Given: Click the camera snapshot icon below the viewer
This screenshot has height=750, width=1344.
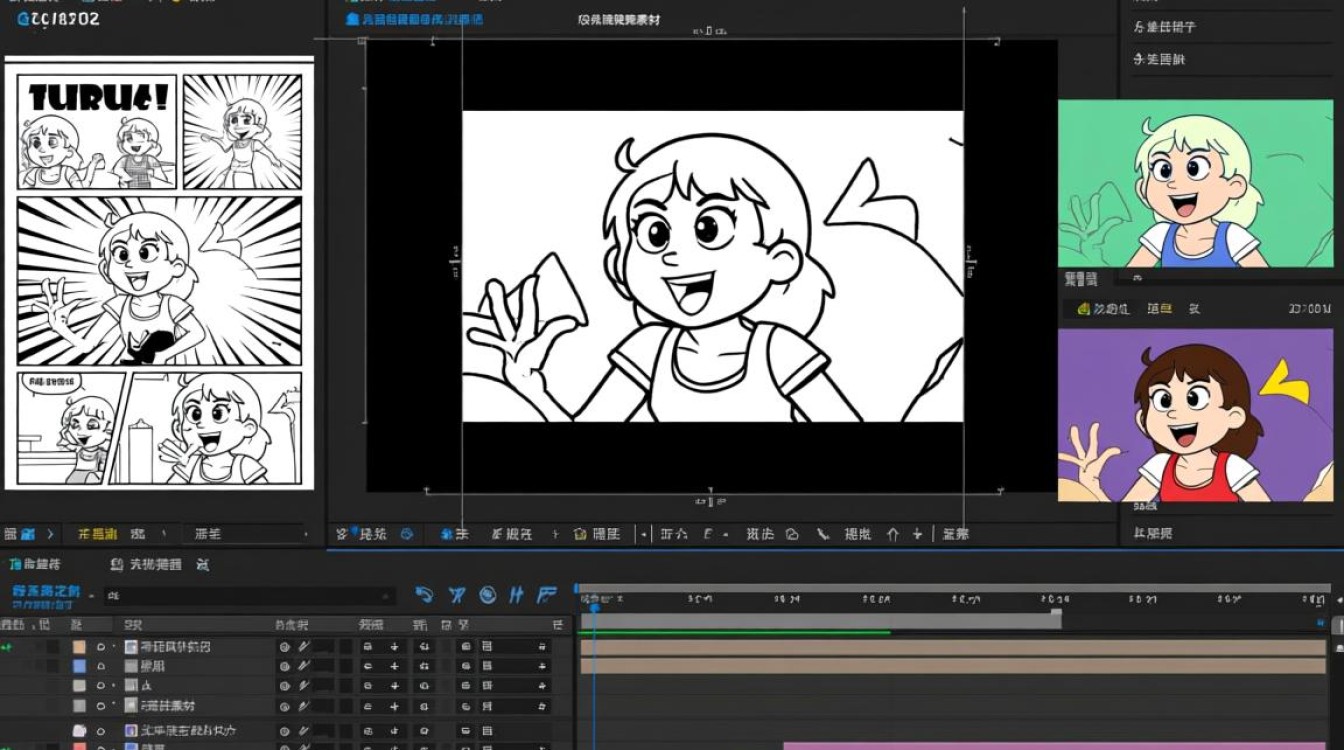Looking at the screenshot, I should [580, 535].
